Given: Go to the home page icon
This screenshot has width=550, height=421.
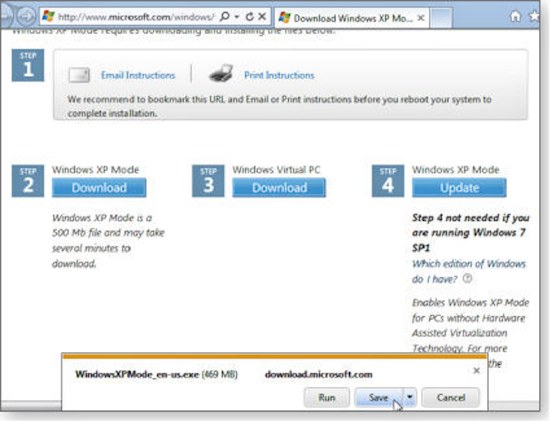Looking at the screenshot, I should [x=515, y=16].
